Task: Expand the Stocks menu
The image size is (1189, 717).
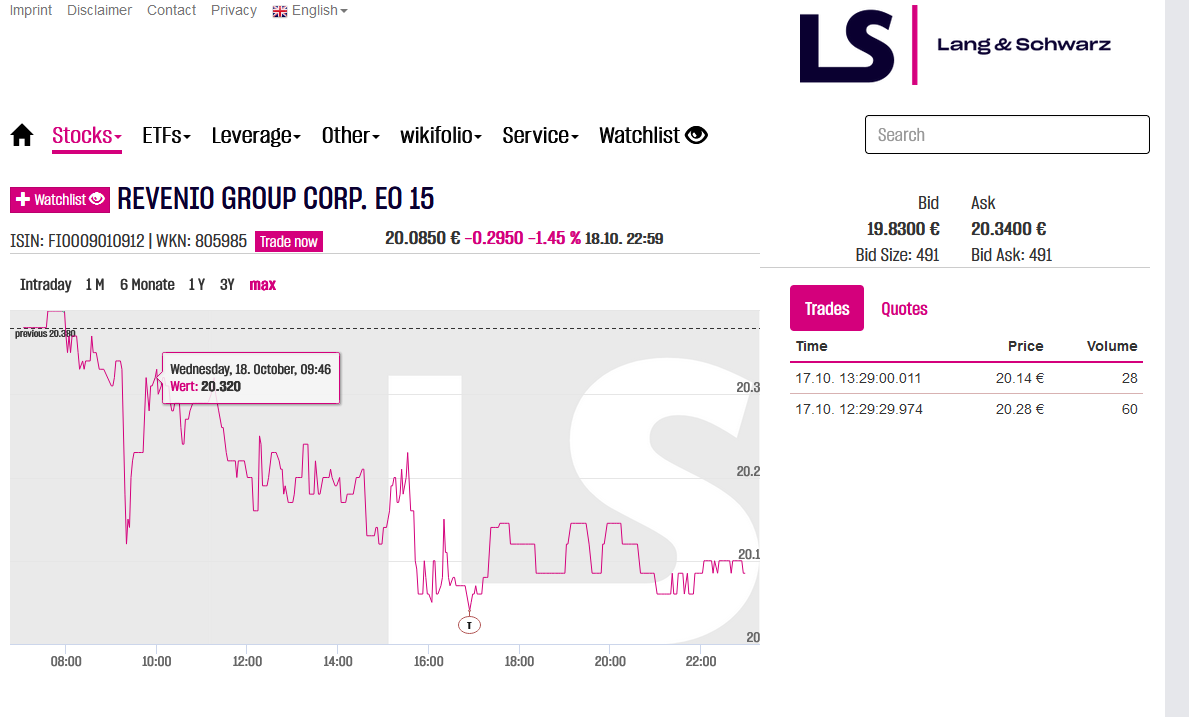Action: coord(86,135)
